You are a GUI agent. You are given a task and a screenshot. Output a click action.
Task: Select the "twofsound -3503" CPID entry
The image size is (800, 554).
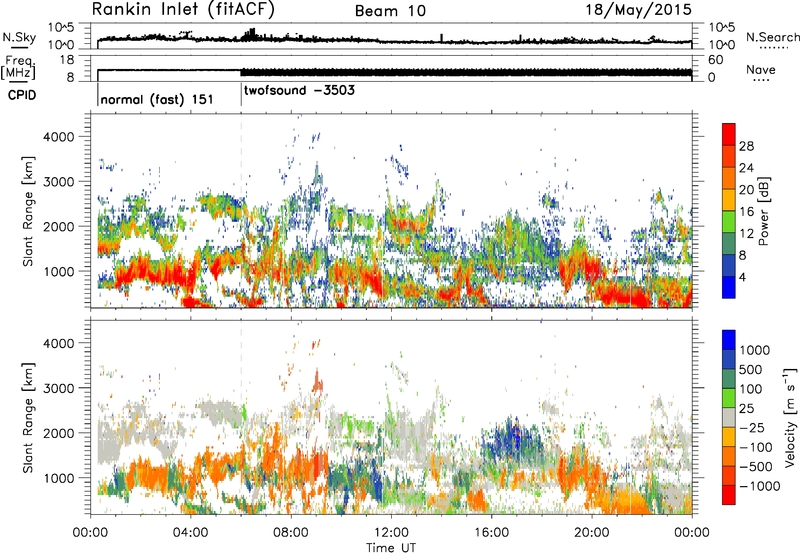[x=299, y=91]
